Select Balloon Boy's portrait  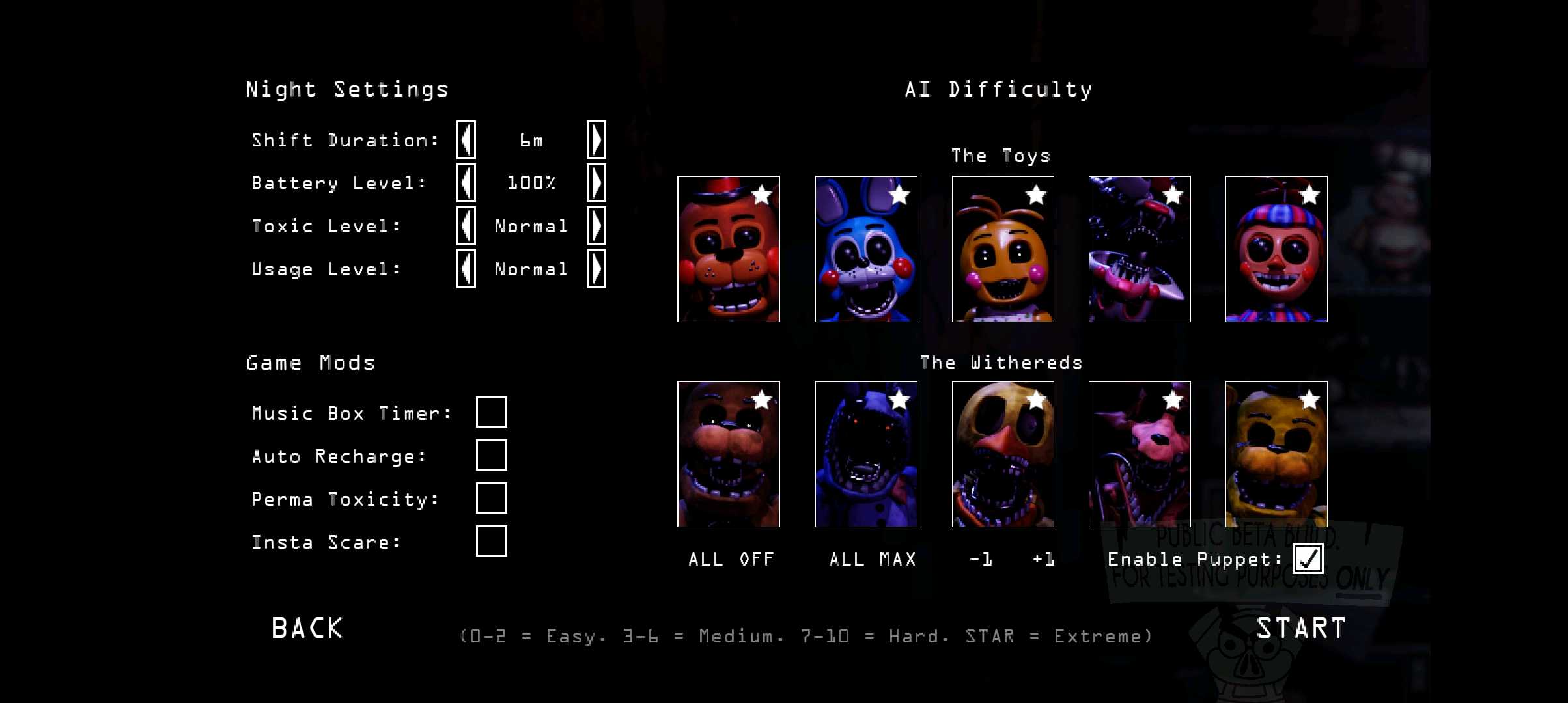tap(1276, 249)
